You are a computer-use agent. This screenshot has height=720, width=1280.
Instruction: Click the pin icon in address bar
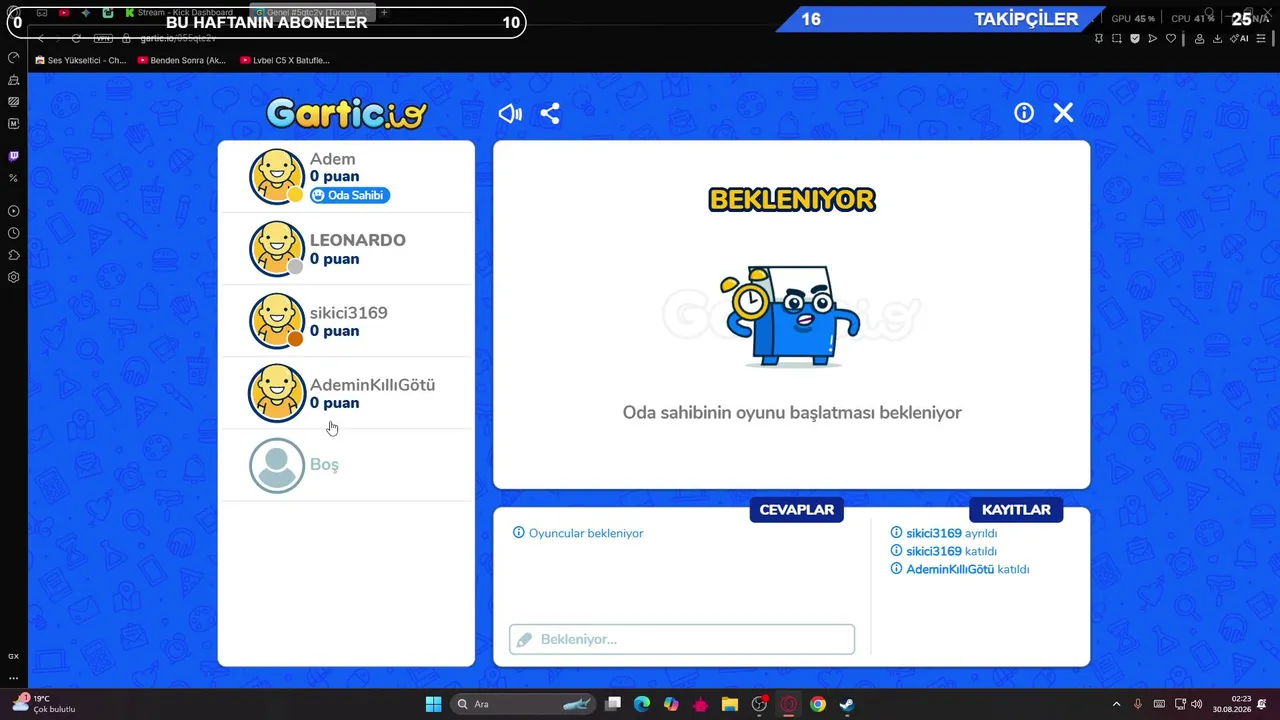click(1099, 38)
